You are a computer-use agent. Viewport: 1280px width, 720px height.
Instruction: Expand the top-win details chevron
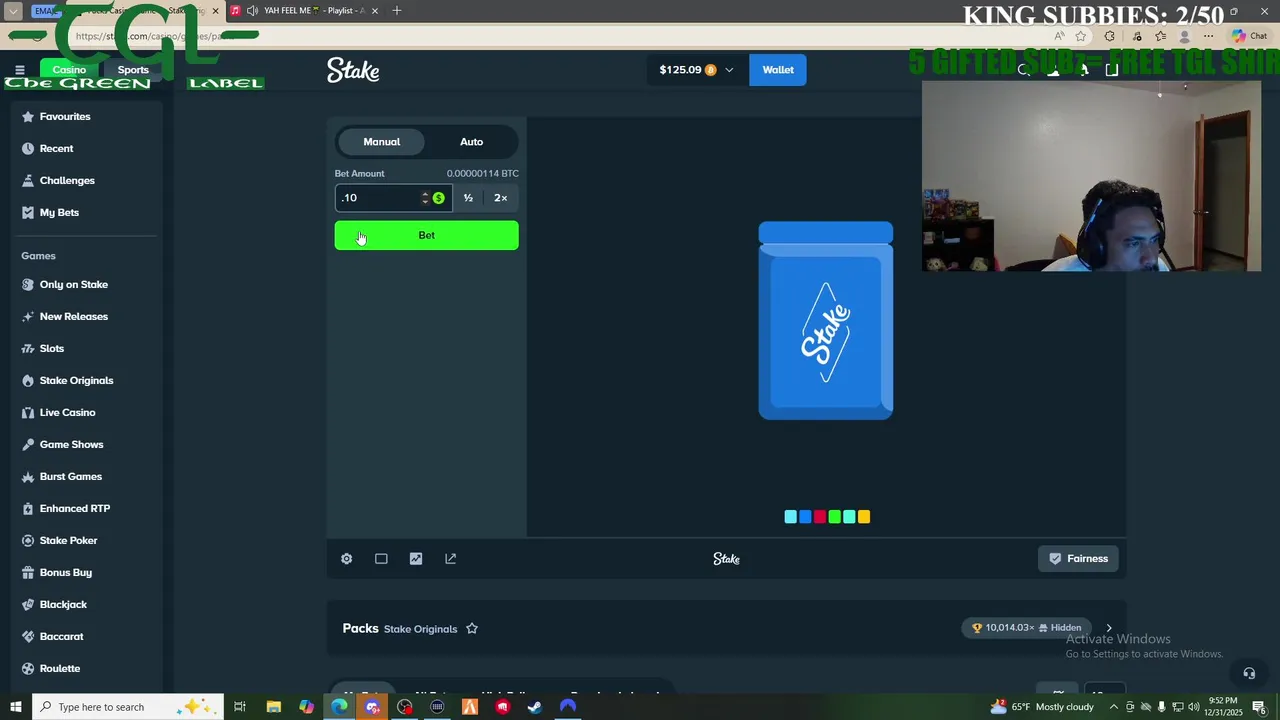1108,628
